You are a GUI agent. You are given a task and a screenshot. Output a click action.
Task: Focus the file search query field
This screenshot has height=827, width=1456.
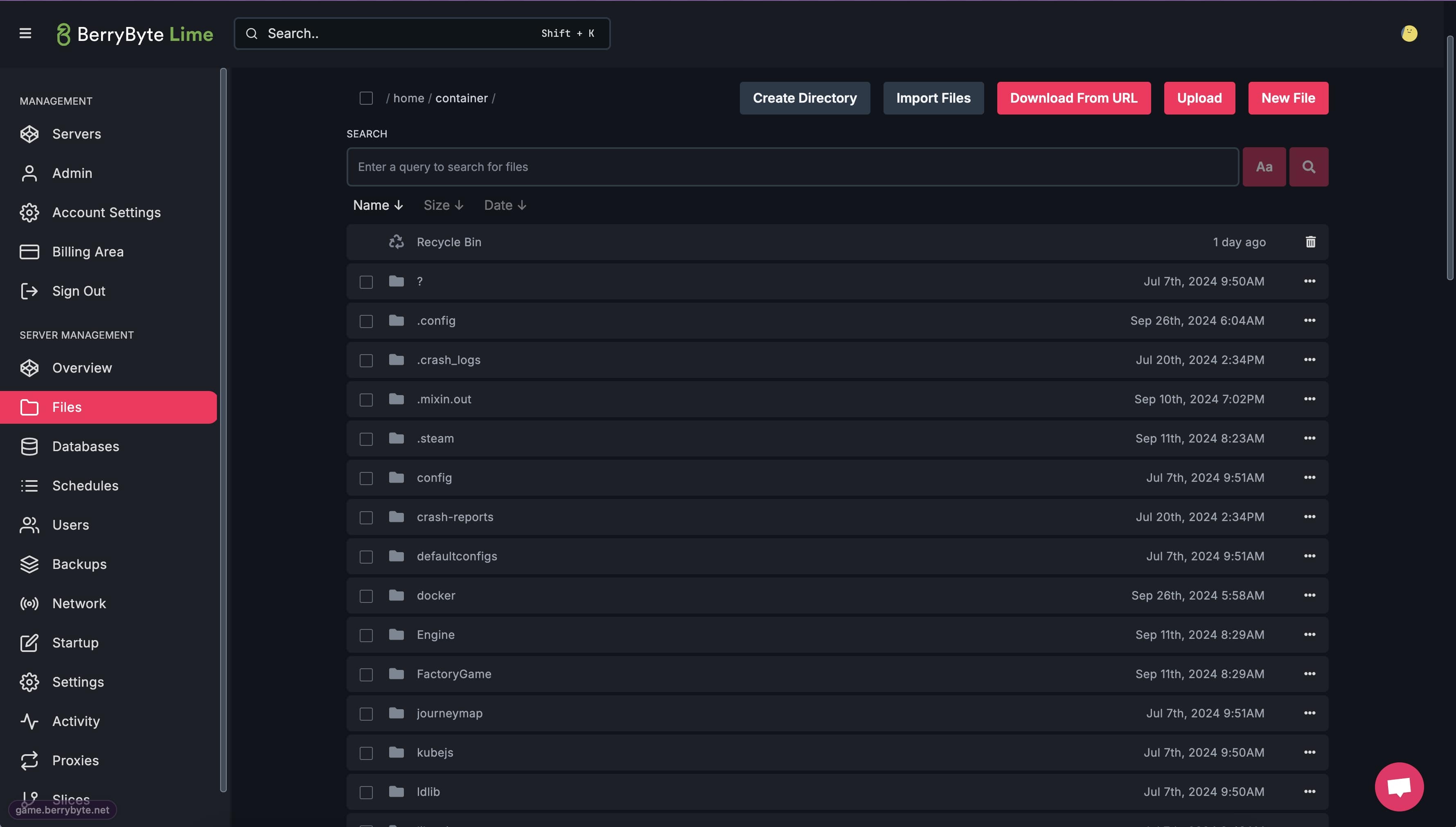(792, 167)
